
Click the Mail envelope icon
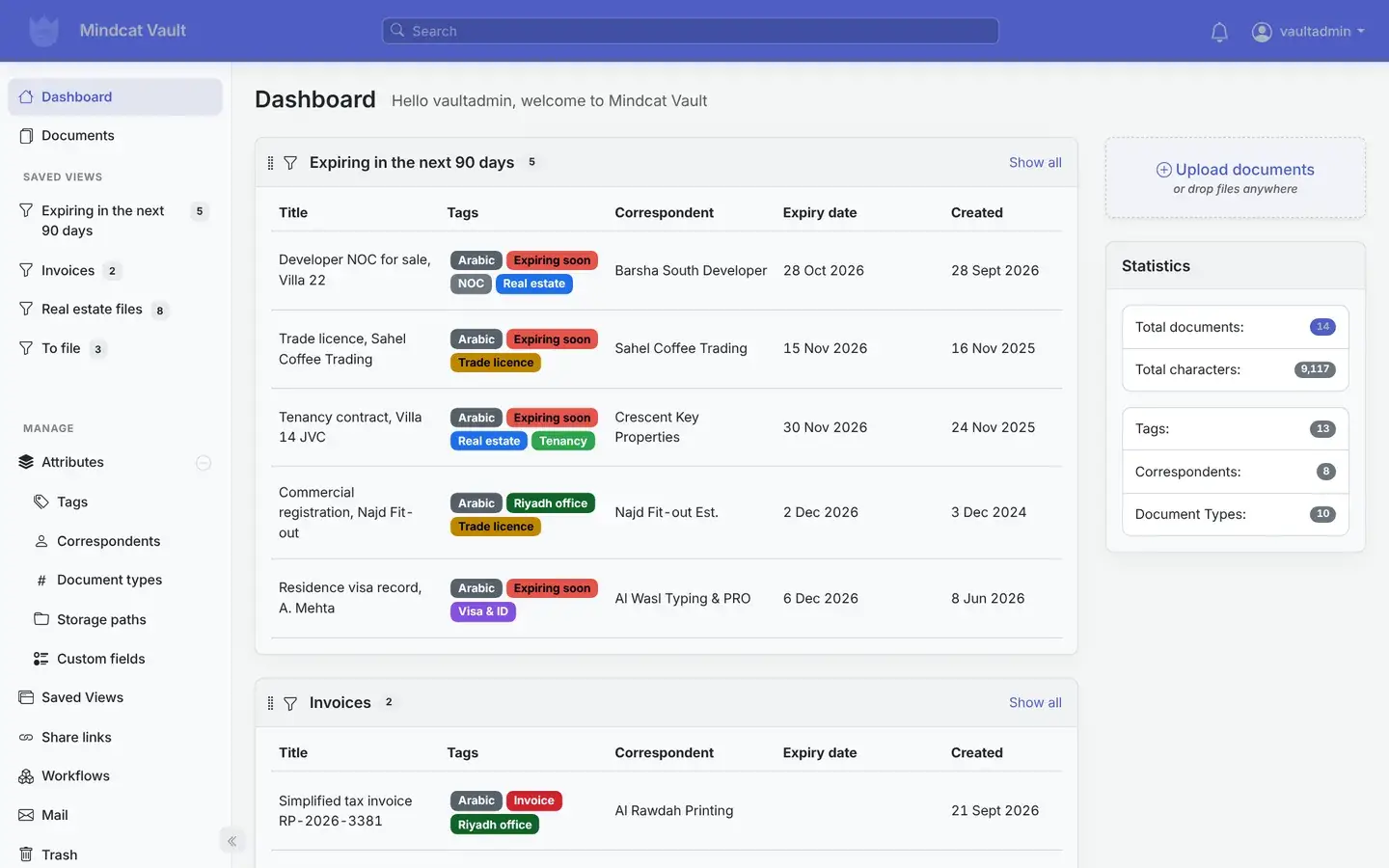26,815
